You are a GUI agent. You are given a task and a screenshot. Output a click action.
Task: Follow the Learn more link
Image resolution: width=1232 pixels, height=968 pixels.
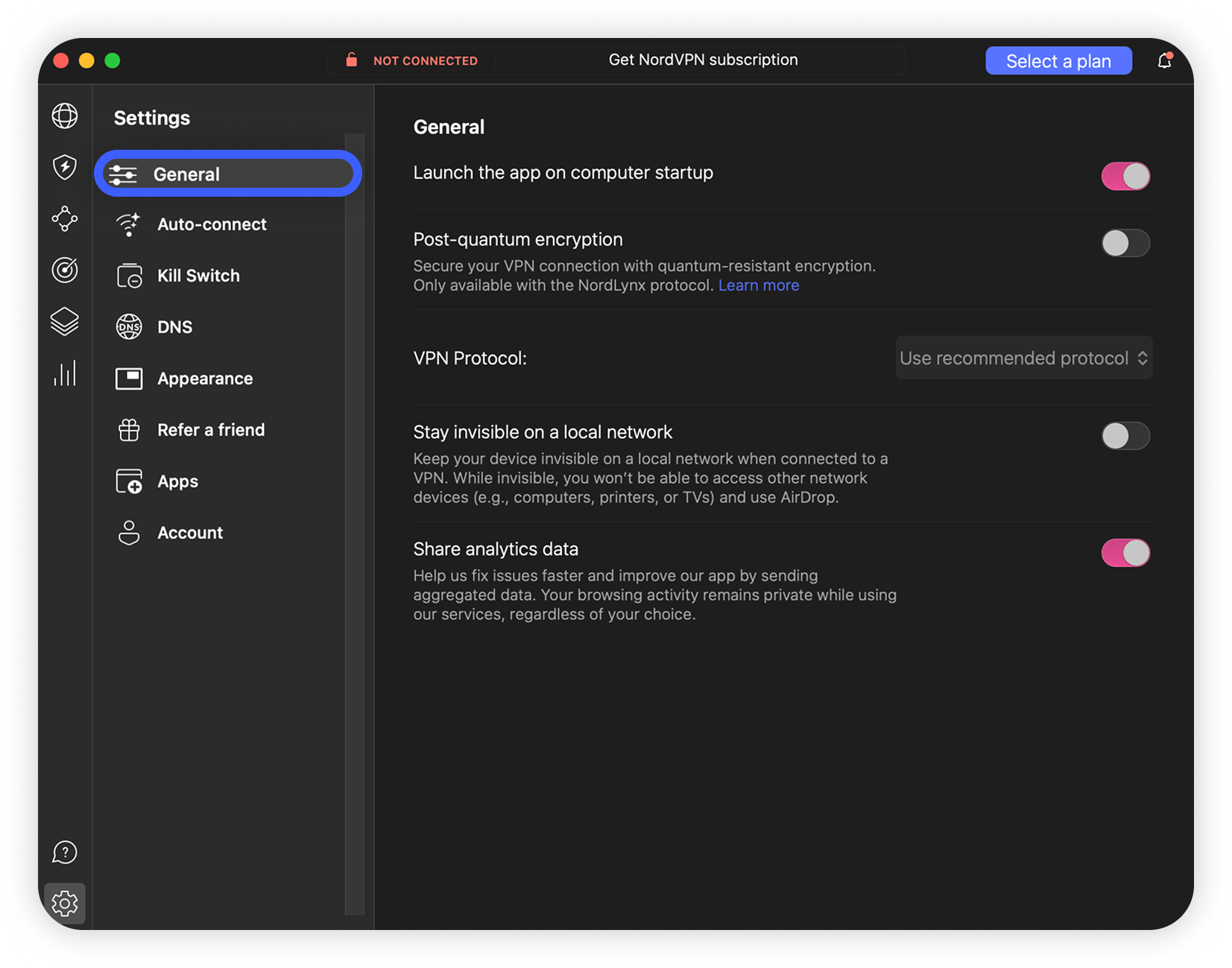(x=758, y=285)
